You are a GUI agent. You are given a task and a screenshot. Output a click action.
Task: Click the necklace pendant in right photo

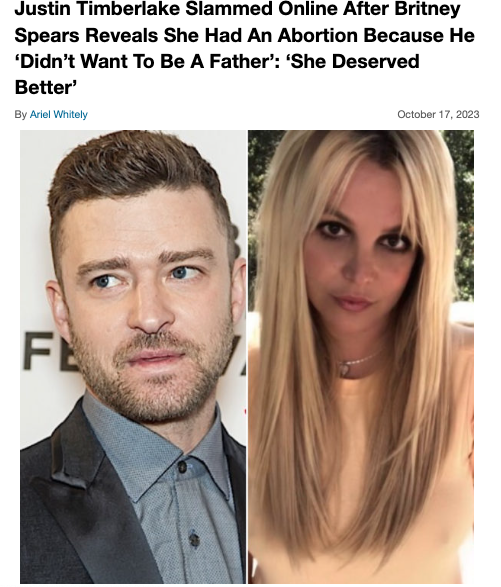tap(343, 369)
